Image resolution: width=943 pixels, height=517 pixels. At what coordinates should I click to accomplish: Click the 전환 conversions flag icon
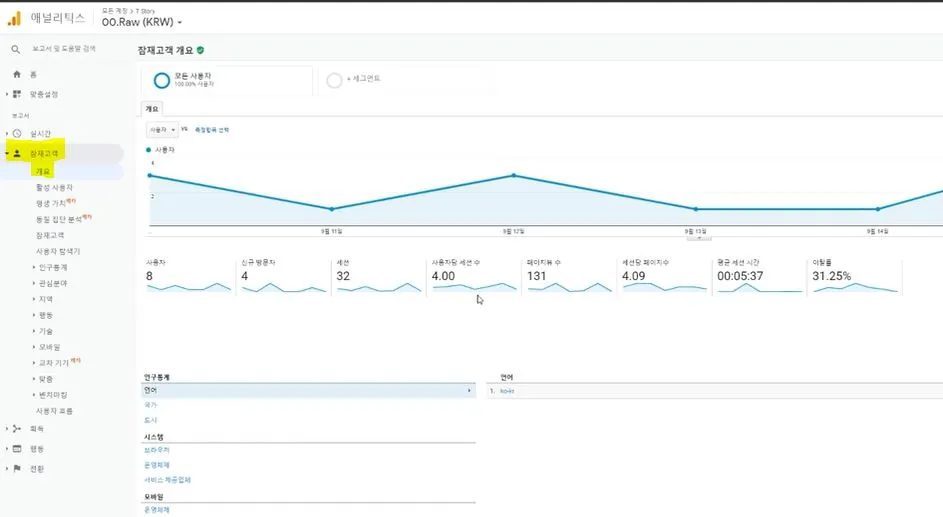[17, 468]
